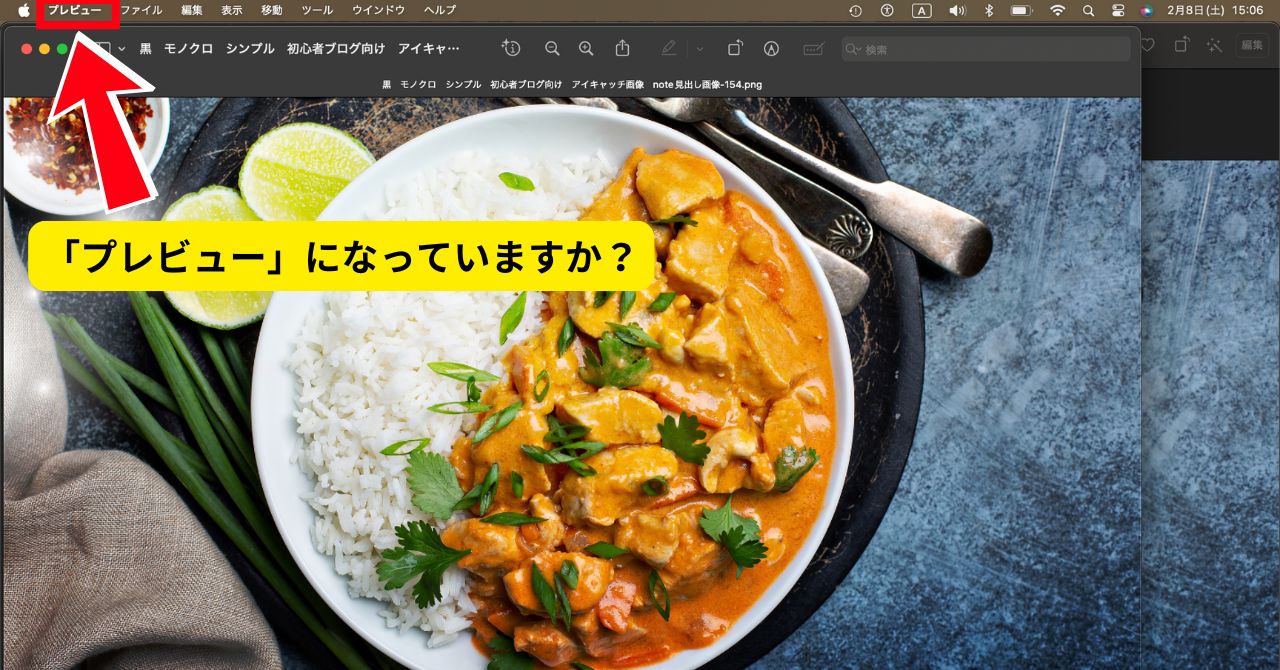Check the battery status
Viewport: 1280px width, 670px height.
click(1021, 10)
